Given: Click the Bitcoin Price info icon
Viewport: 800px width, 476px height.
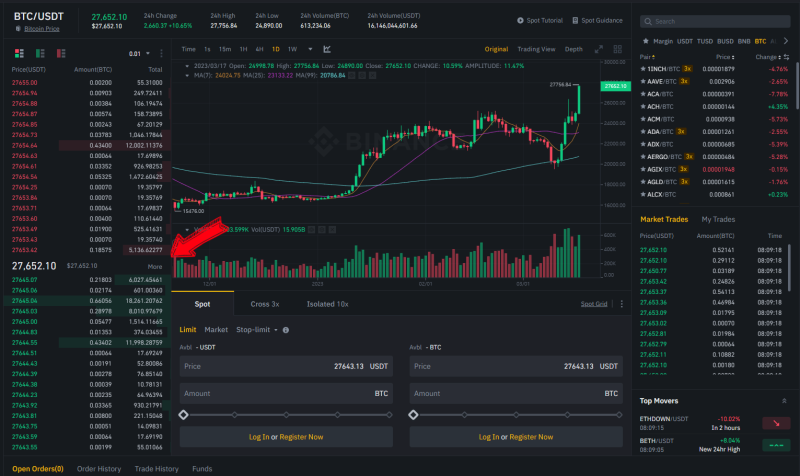Looking at the screenshot, I should 18,29.
